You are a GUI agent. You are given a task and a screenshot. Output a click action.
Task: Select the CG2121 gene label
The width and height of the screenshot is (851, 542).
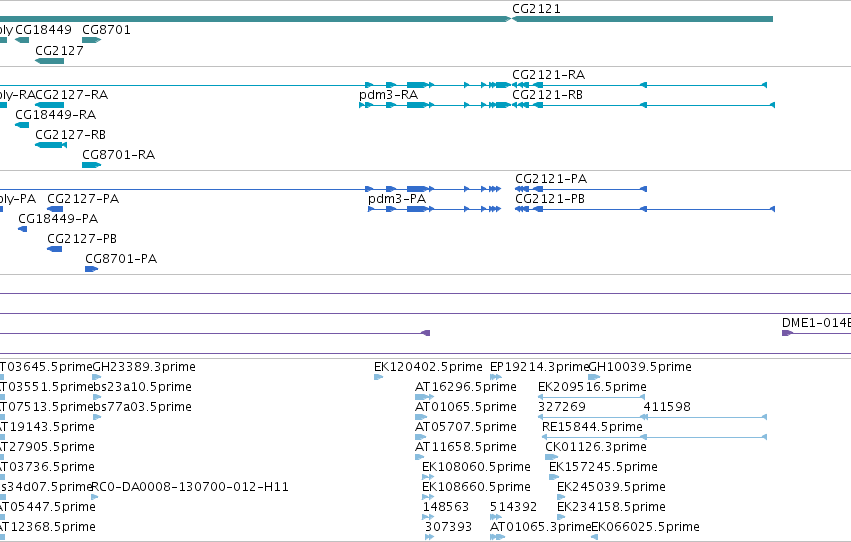(x=536, y=9)
